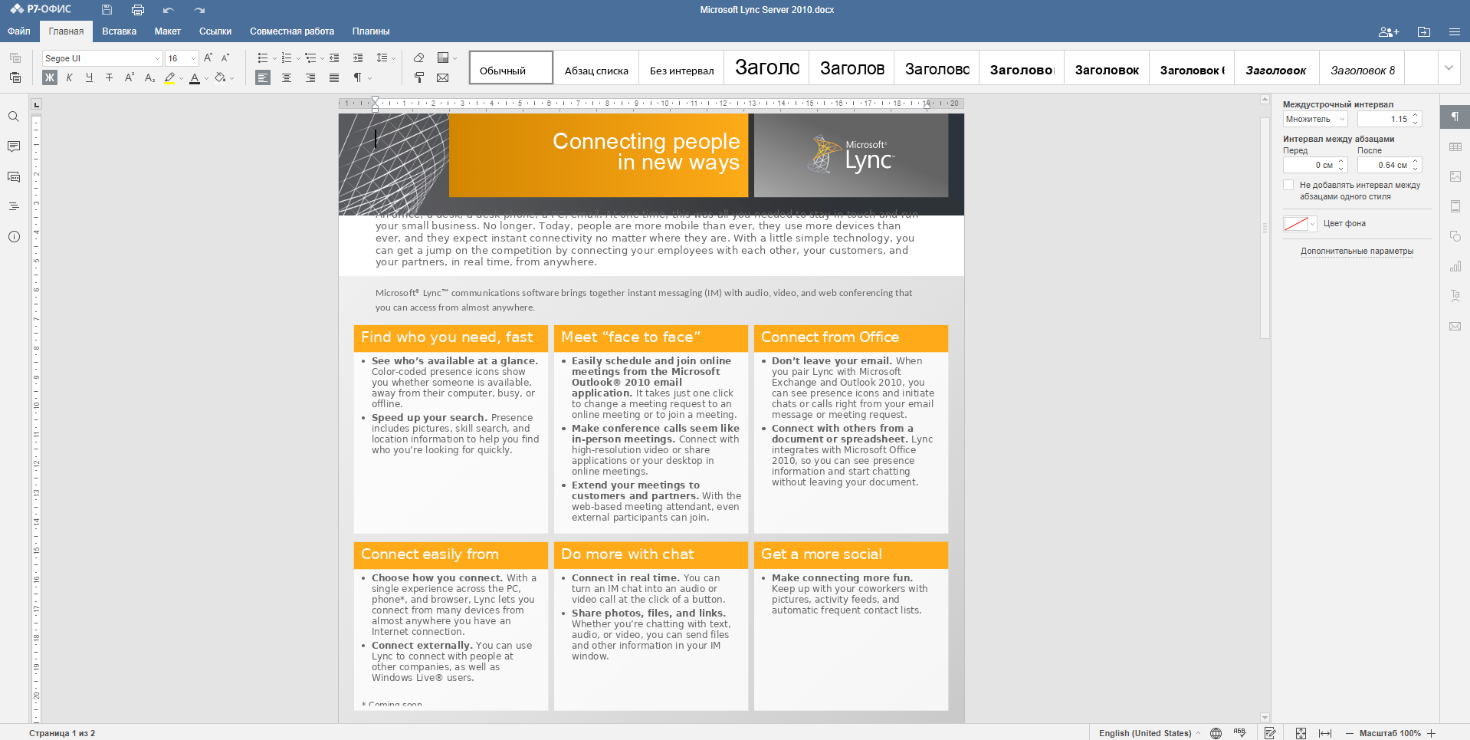The width and height of the screenshot is (1470, 740).
Task: Open the chat panel in left sidebar
Action: pyautogui.click(x=14, y=177)
